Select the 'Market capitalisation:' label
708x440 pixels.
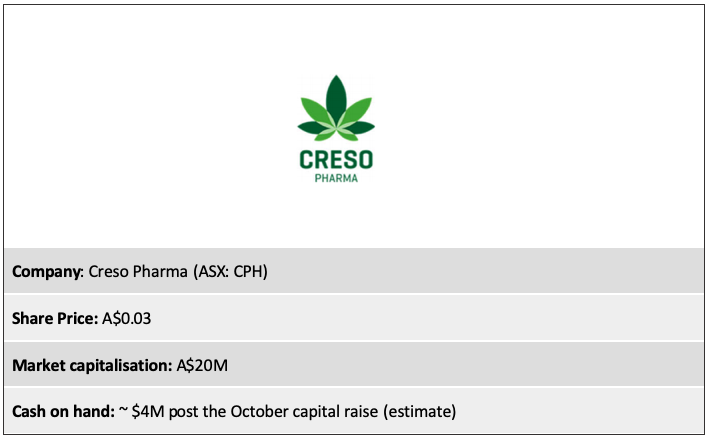(92, 365)
